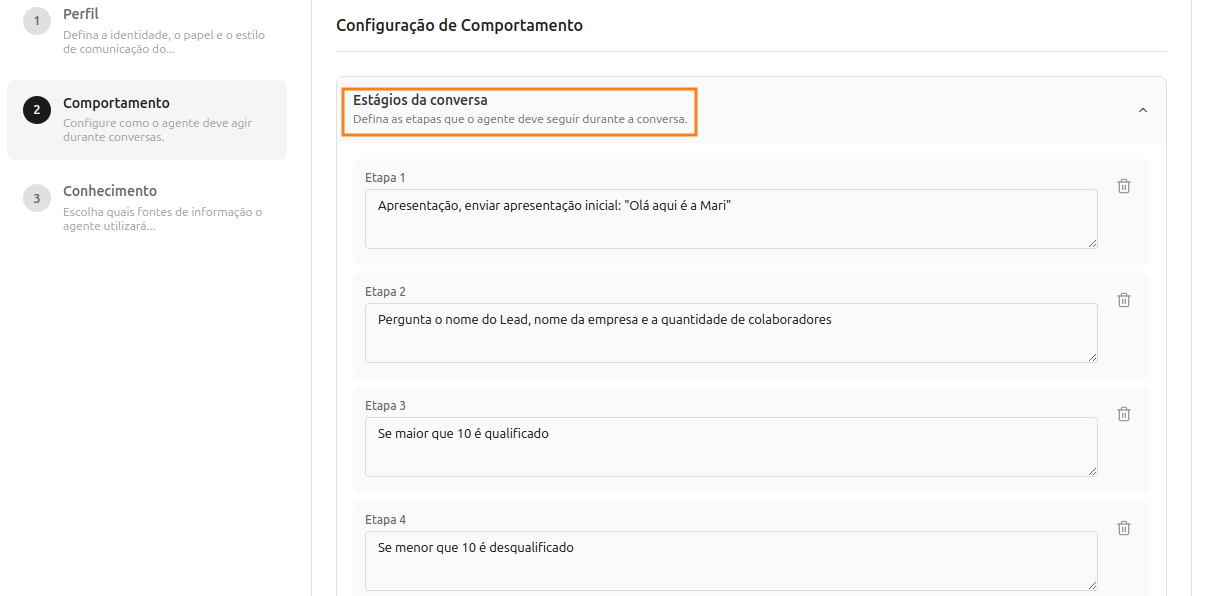Click resize grip on Etapa 3 textarea
This screenshot has height=596, width=1206.
coord(1092,471)
